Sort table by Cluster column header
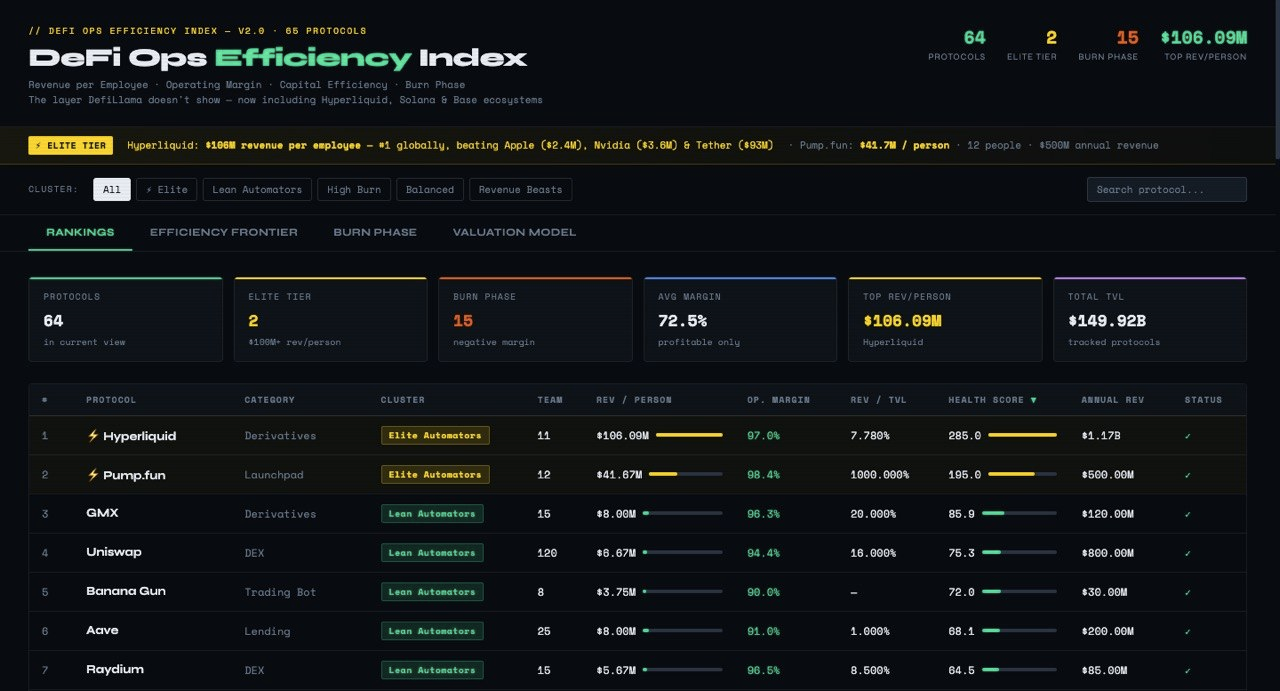The height and width of the screenshot is (691, 1280). 403,400
